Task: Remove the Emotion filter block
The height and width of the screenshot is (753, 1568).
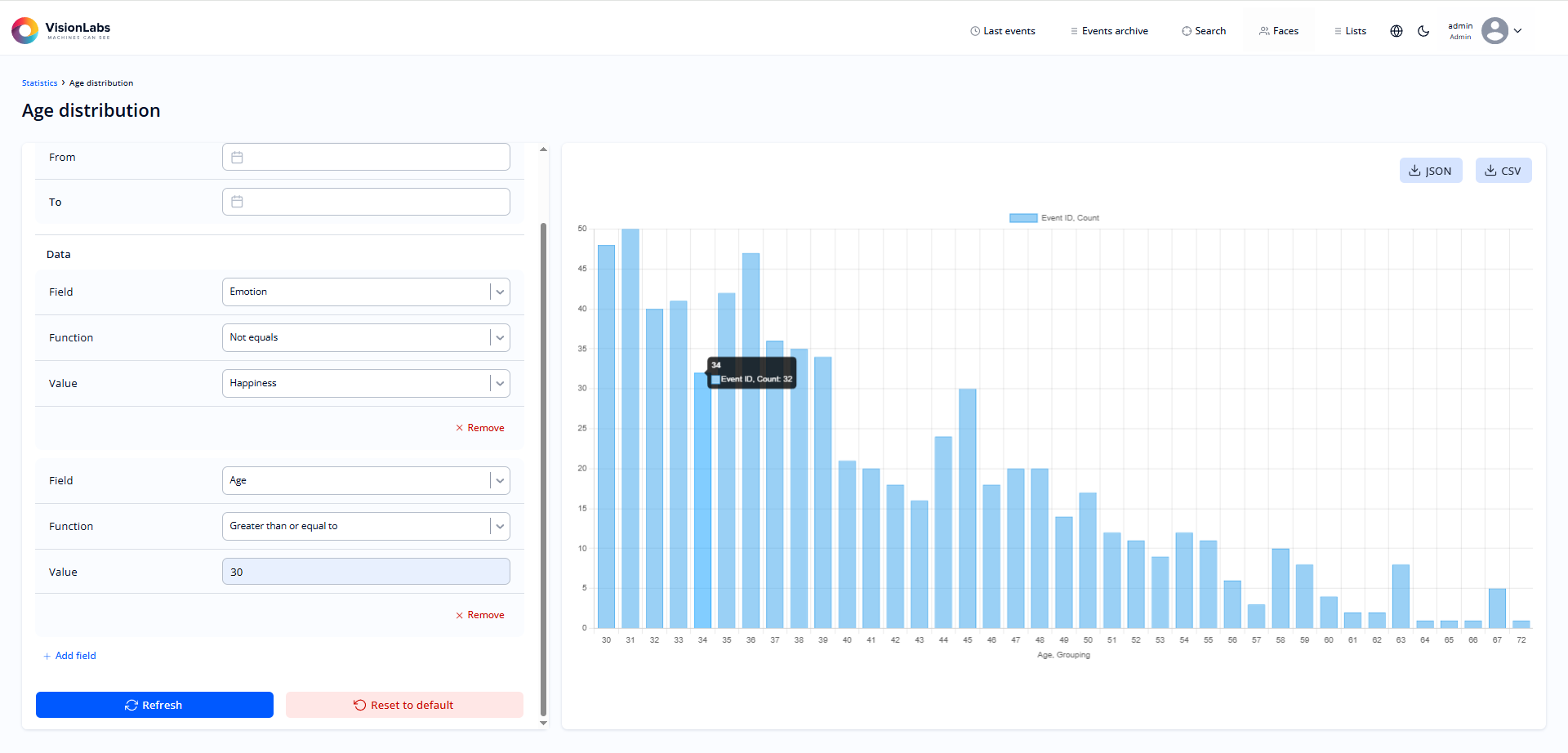Action: pyautogui.click(x=479, y=428)
